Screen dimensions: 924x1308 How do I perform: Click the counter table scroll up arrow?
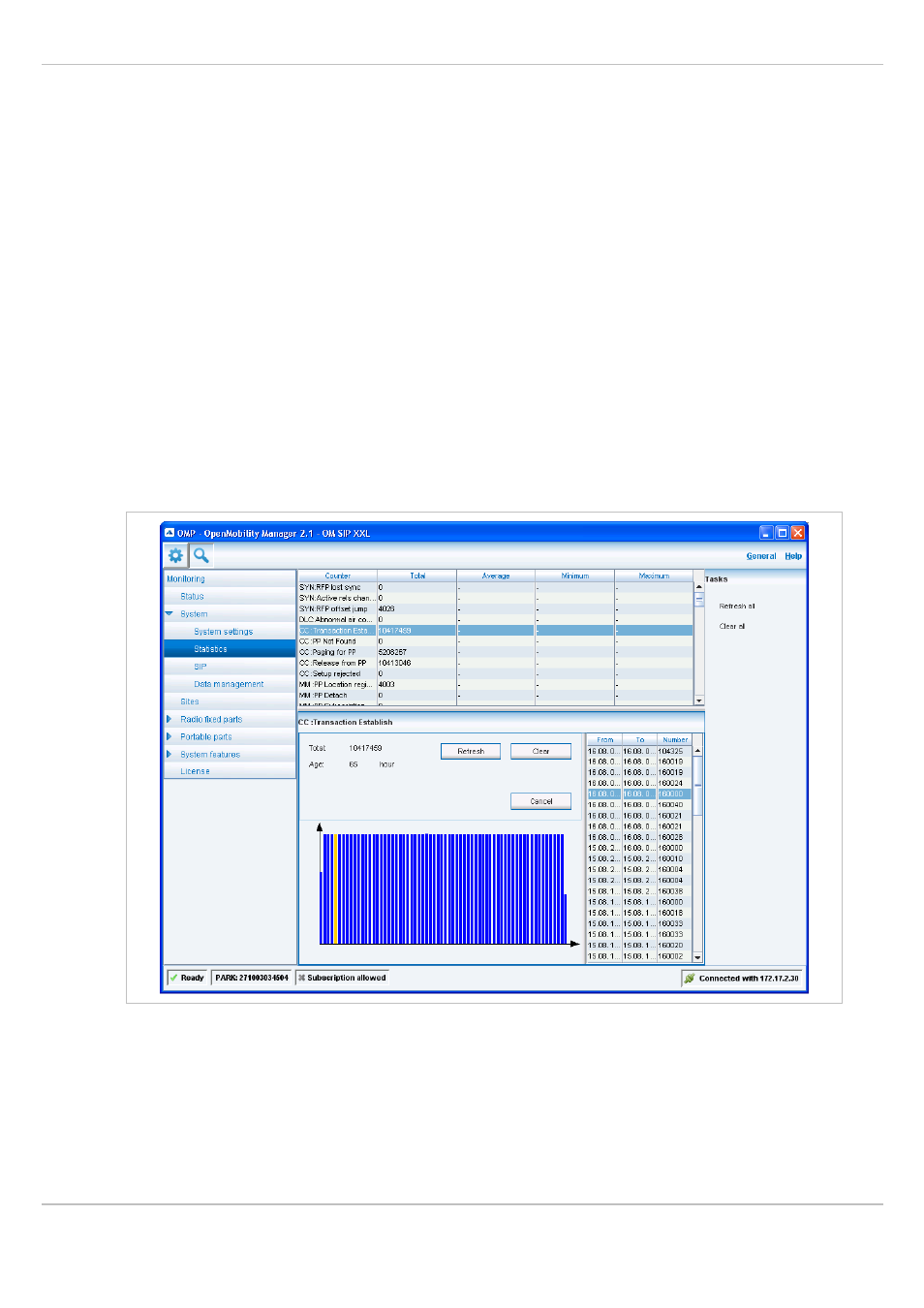(699, 586)
